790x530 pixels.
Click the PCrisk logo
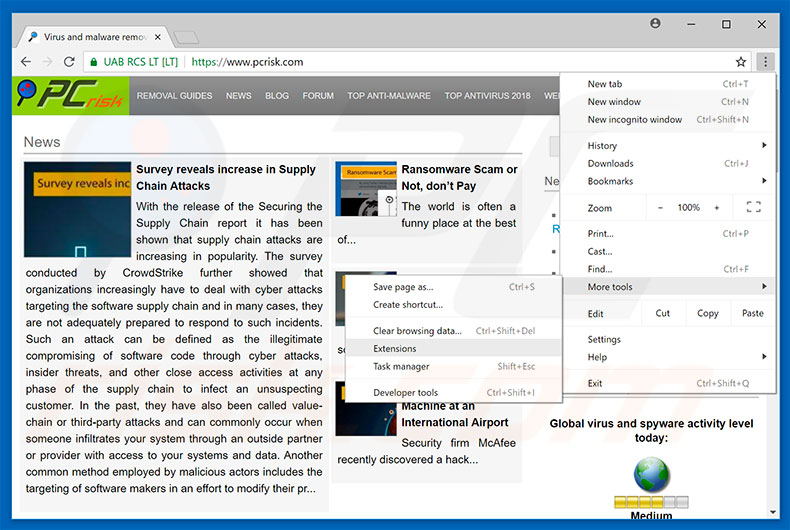point(70,96)
